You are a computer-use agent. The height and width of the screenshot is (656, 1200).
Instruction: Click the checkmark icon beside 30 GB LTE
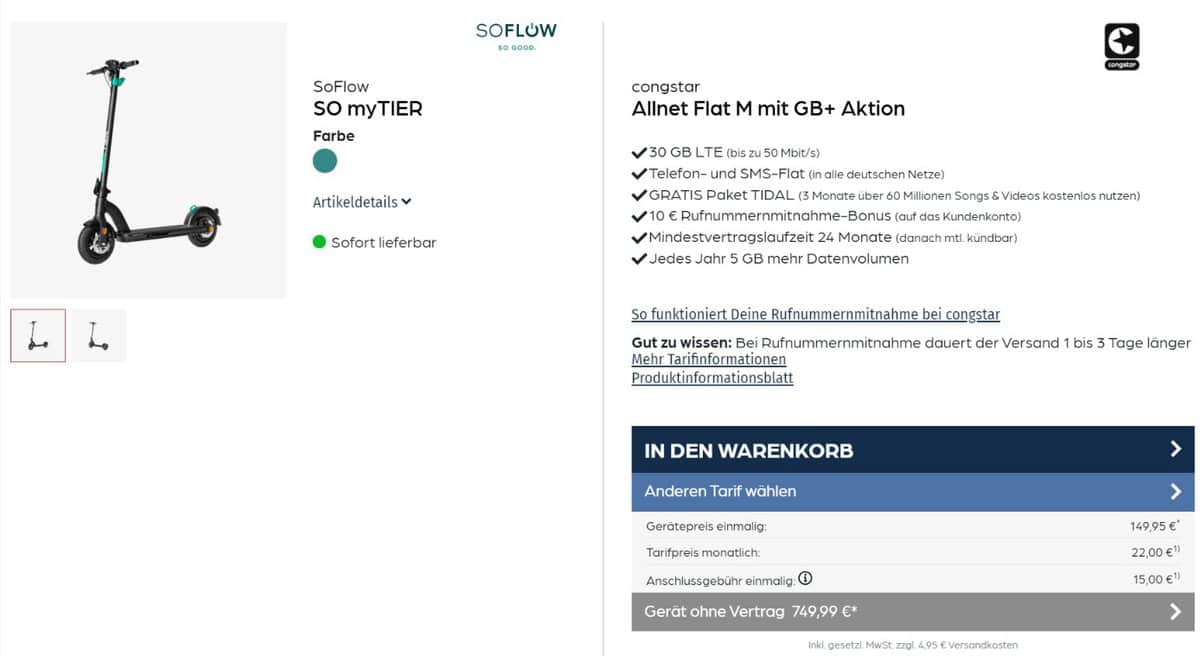point(637,152)
